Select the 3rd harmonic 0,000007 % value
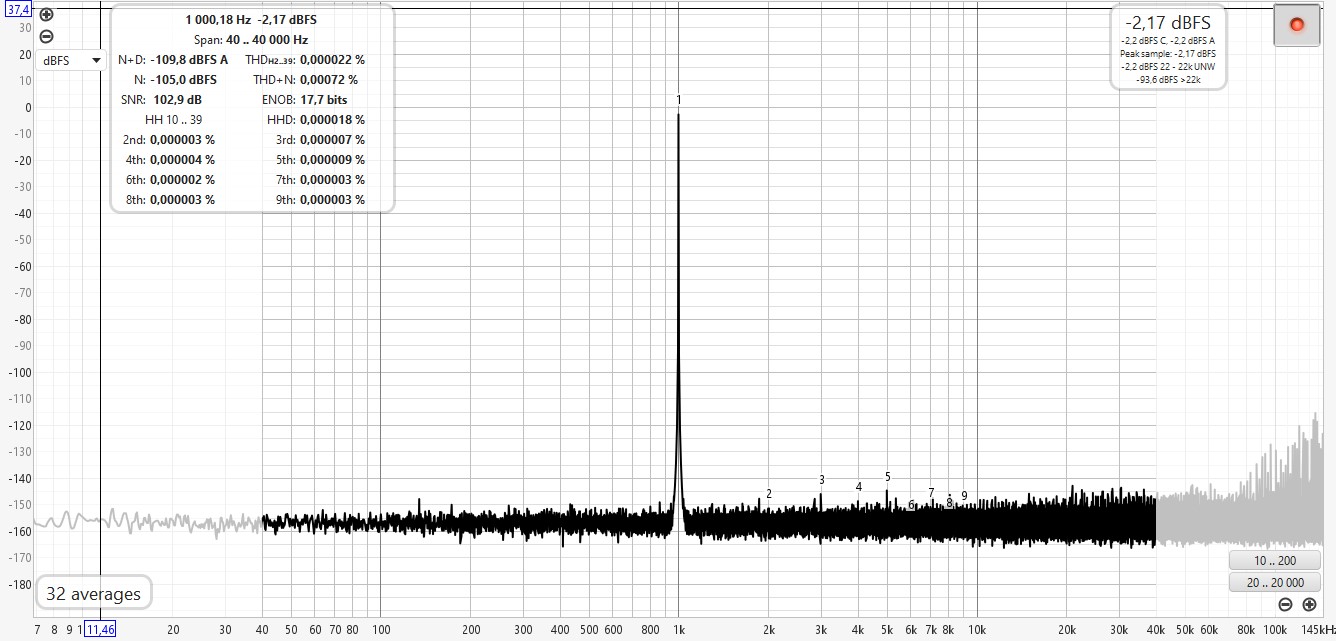The height and width of the screenshot is (641, 1336). click(332, 140)
